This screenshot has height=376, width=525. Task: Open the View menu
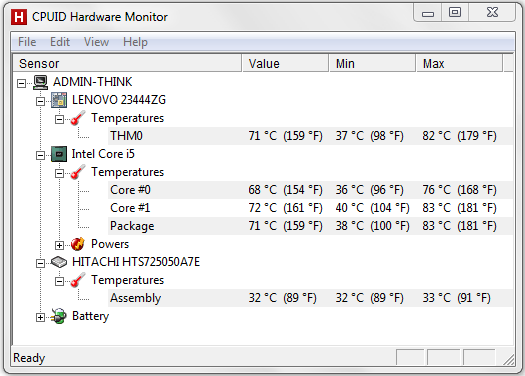point(96,42)
